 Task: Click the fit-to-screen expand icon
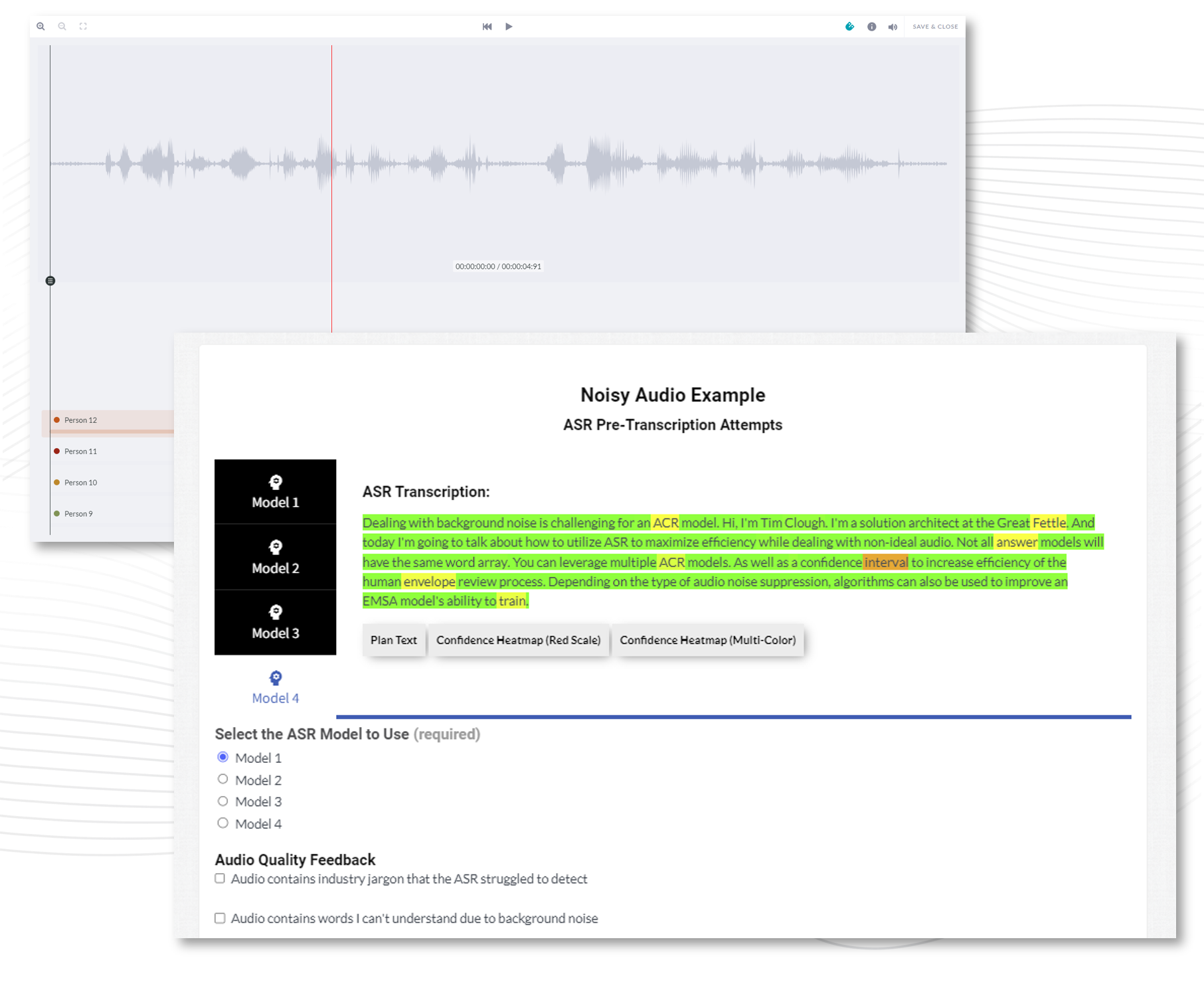tap(83, 27)
